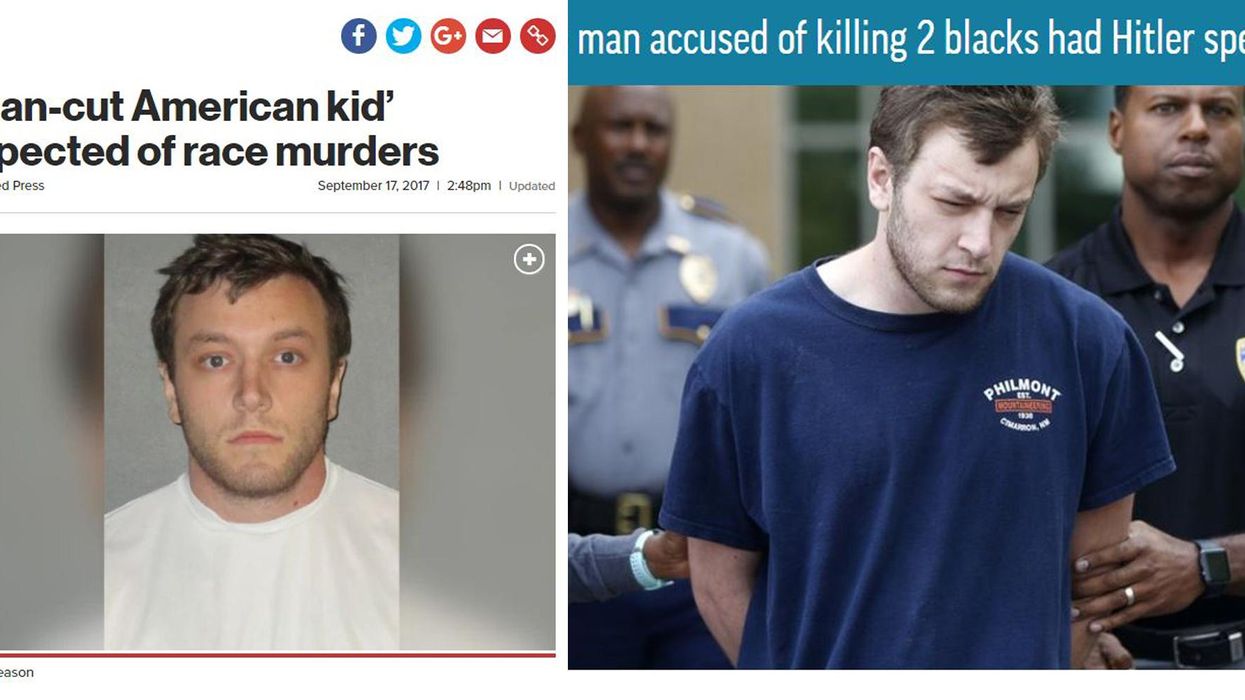This screenshot has width=1245, height=700.
Task: Share the article on Twitter
Action: [403, 36]
